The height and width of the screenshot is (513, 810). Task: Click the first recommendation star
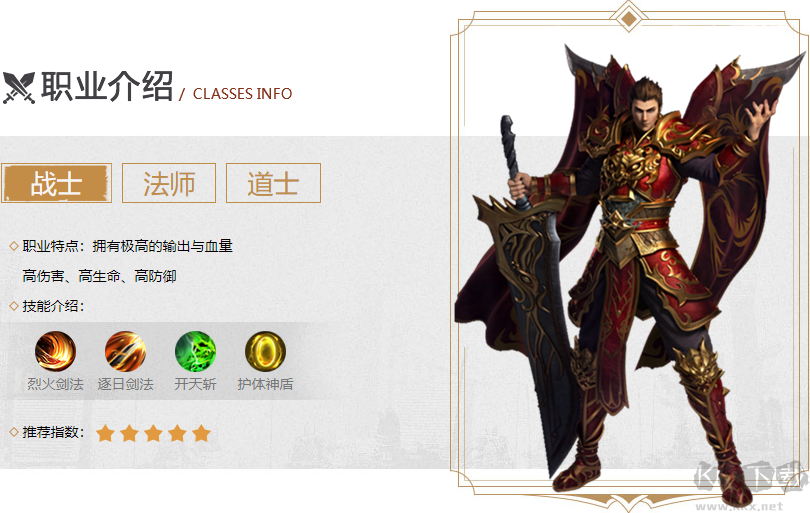coord(105,433)
